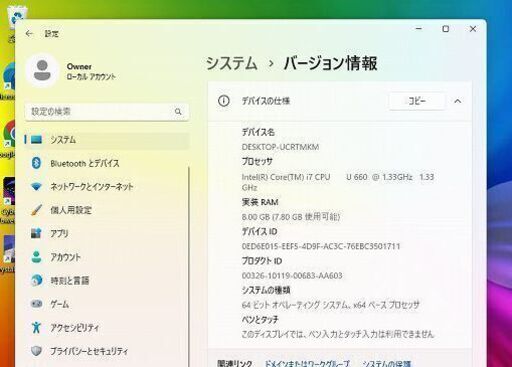This screenshot has width=512, height=367.
Task: Select the システム monitor icon
Action: click(36, 139)
